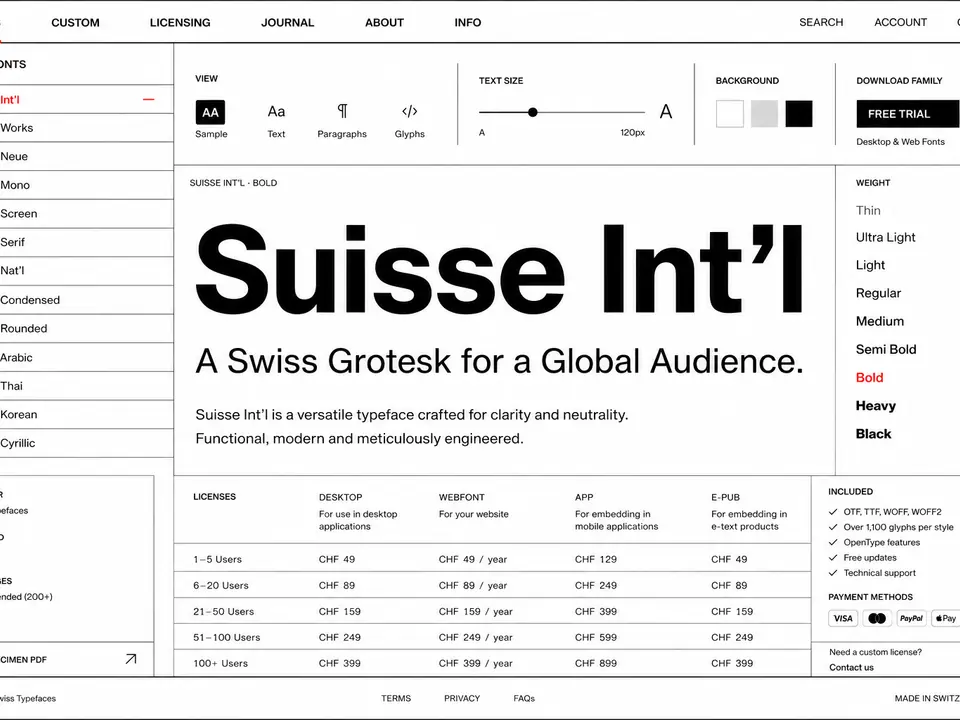Image resolution: width=960 pixels, height=720 pixels.
Task: Select the 6–20 Users license row
Action: (492, 585)
